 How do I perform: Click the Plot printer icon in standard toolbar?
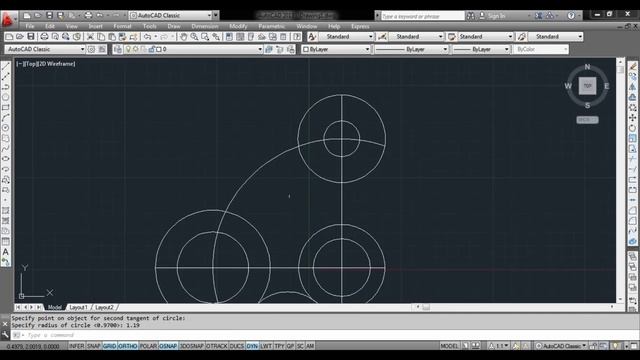click(x=44, y=37)
